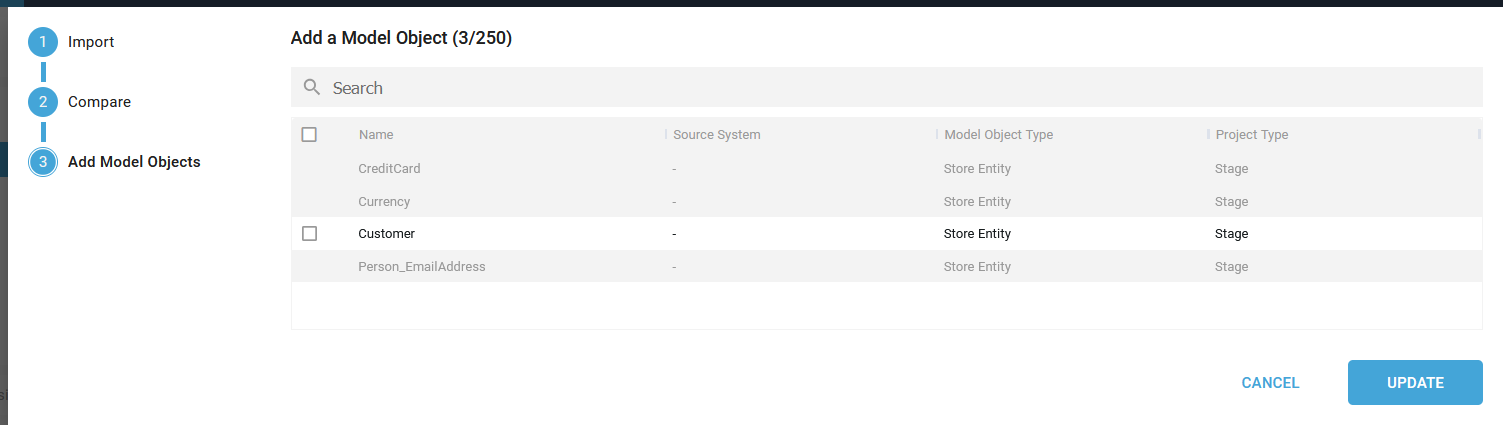Select the Add Model Objects step
The image size is (1503, 425).
(134, 162)
